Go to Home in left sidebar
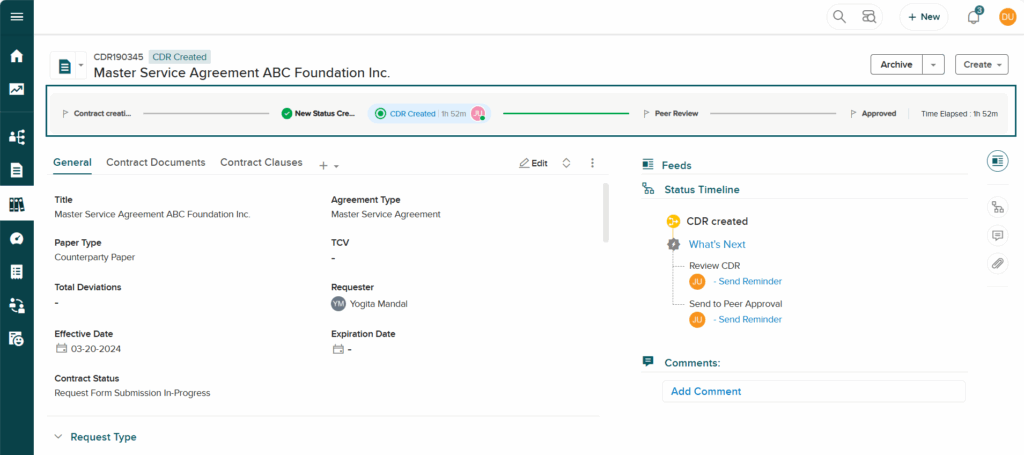Screen dimensions: 1024x455 coord(16,56)
